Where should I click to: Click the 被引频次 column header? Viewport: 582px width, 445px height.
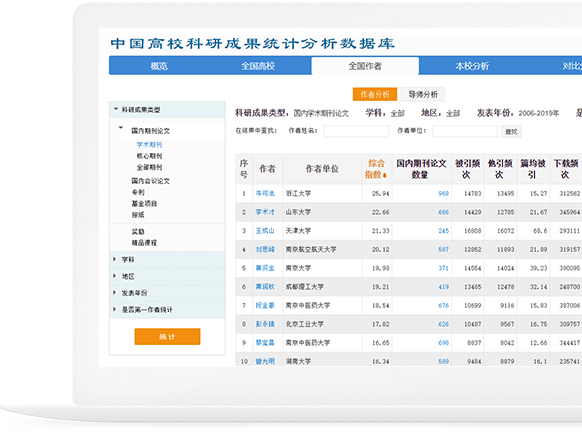(467, 169)
